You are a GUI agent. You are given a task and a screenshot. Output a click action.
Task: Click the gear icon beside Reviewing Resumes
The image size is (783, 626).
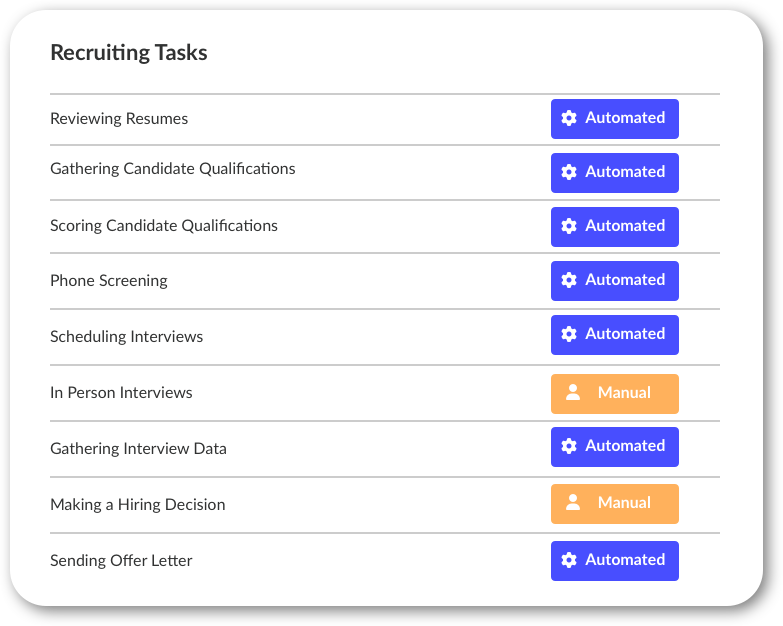[x=569, y=118]
